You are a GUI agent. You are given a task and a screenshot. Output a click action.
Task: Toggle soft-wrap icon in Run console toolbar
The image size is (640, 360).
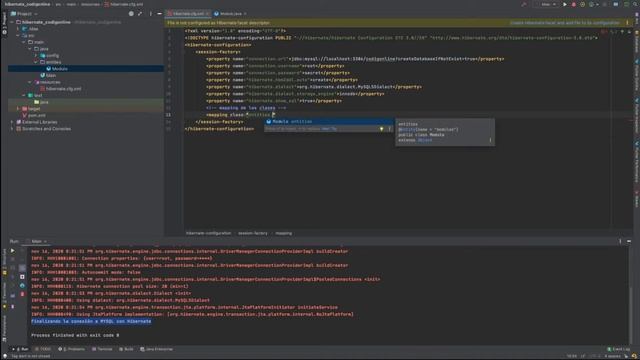[x=22, y=268]
